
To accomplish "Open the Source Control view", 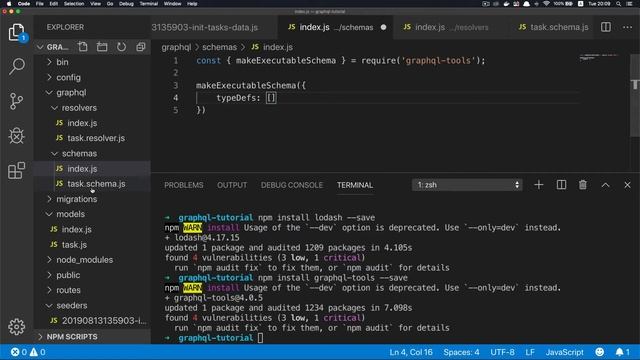I will [17, 101].
